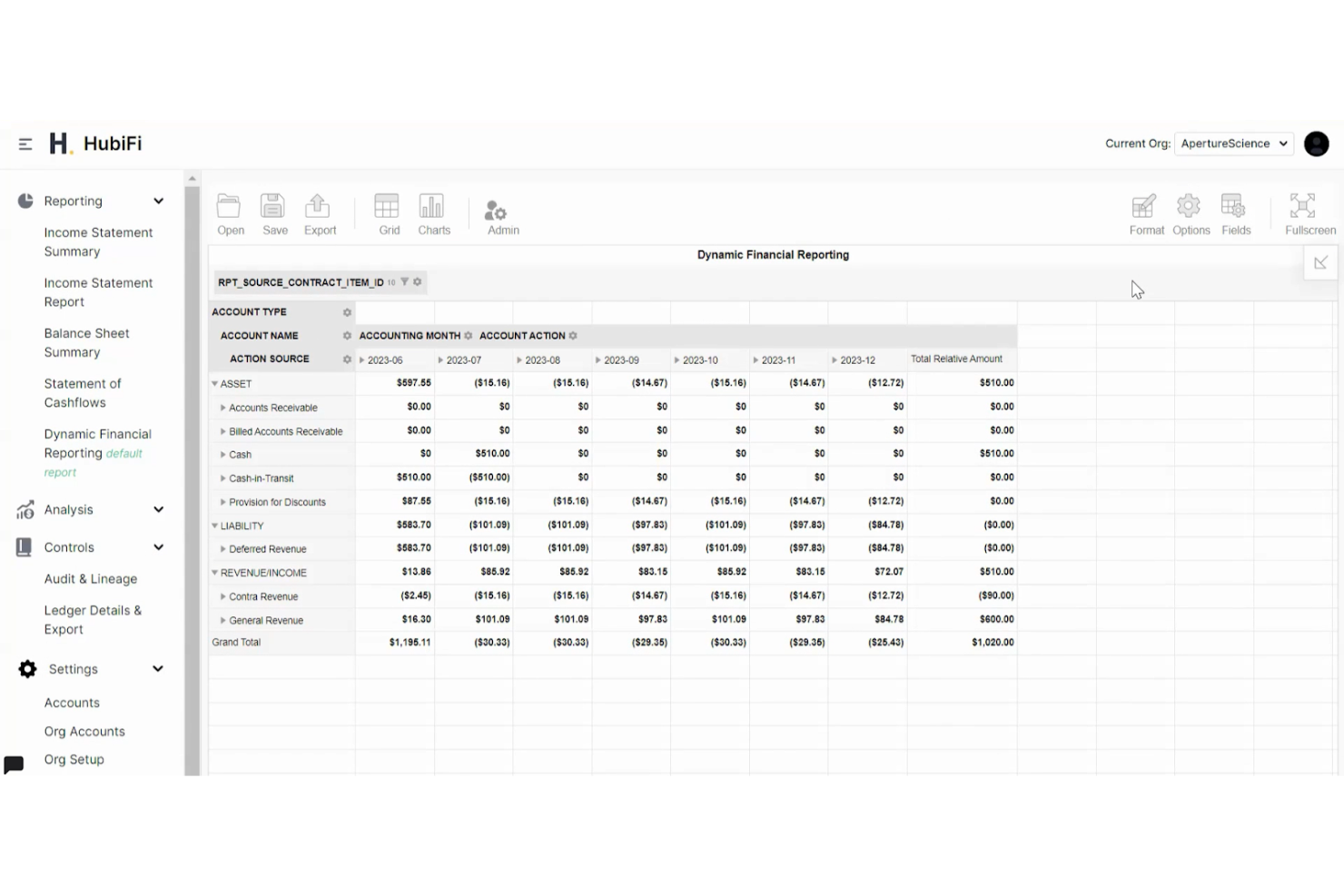
Task: Open the Current Org dropdown
Action: pos(1233,143)
